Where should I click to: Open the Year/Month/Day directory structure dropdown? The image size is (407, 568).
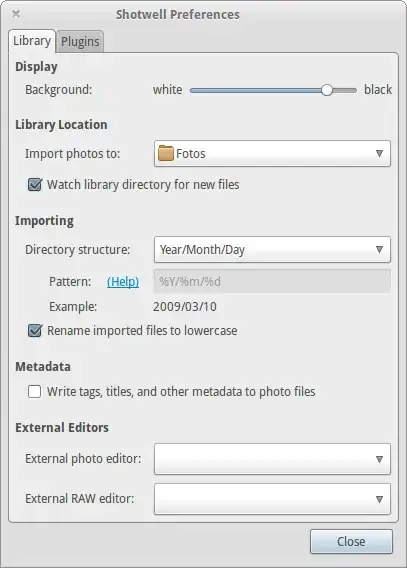coord(272,250)
